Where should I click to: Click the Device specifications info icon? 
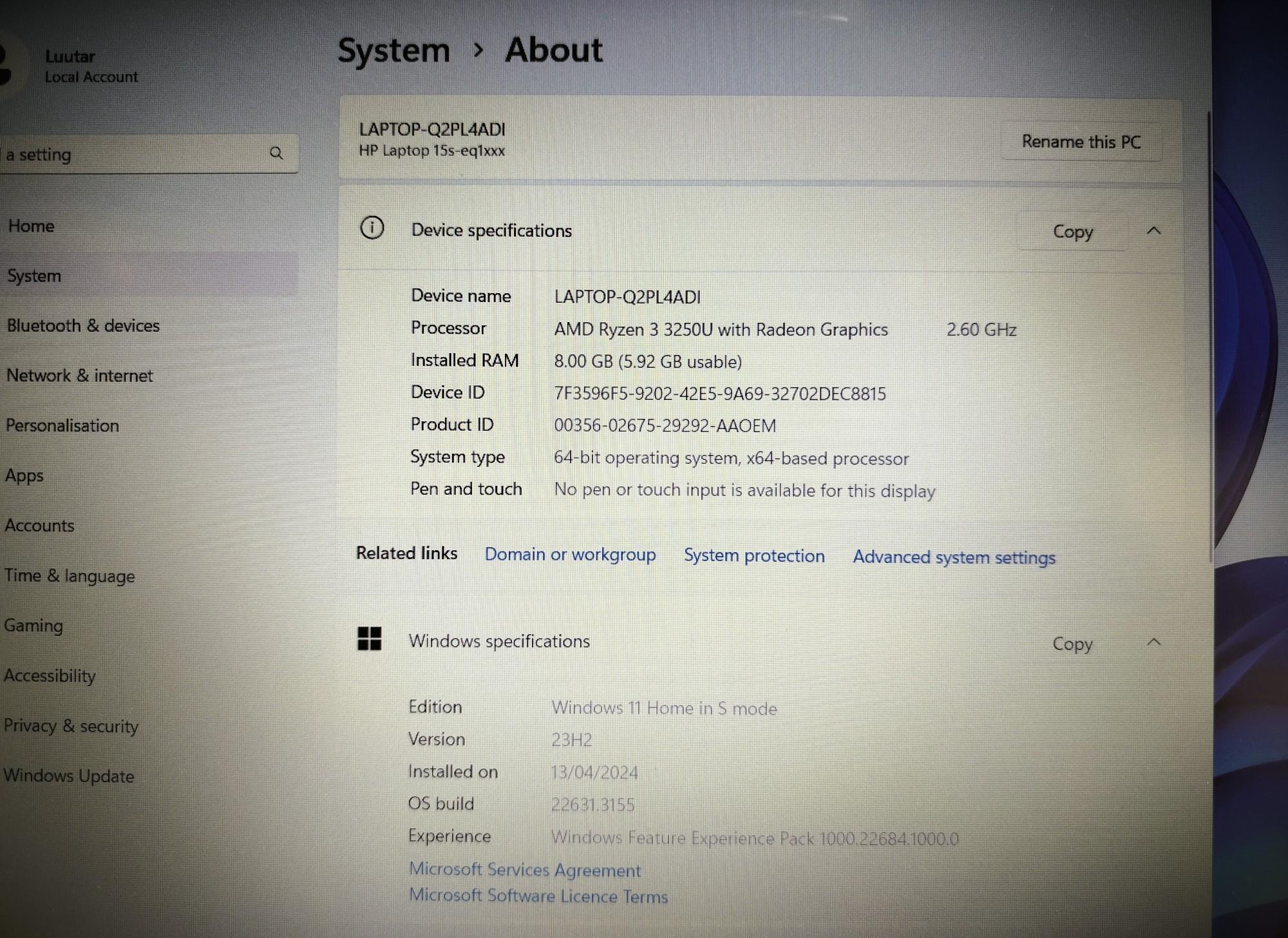click(x=372, y=228)
